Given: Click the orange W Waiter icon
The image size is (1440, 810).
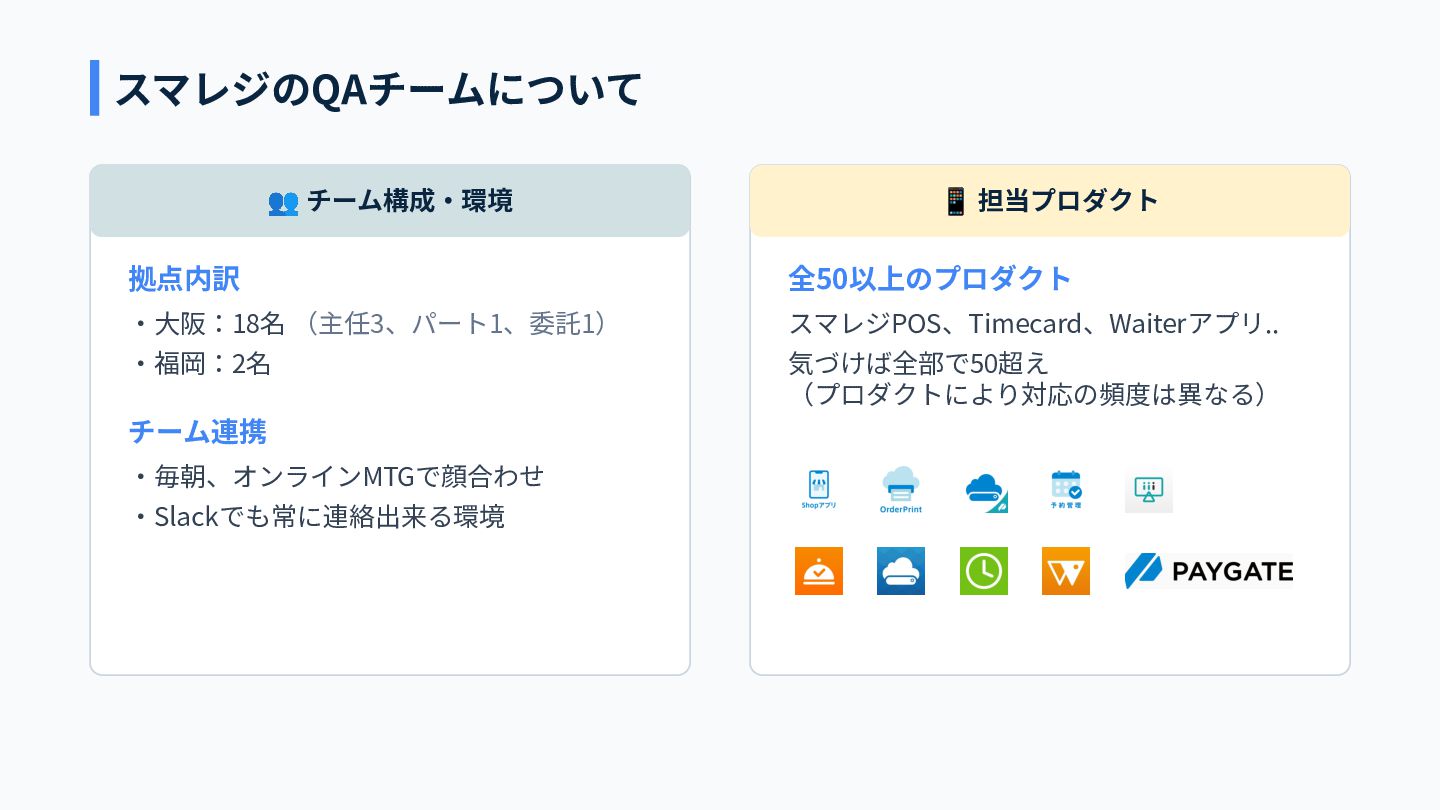Looking at the screenshot, I should pos(1066,571).
